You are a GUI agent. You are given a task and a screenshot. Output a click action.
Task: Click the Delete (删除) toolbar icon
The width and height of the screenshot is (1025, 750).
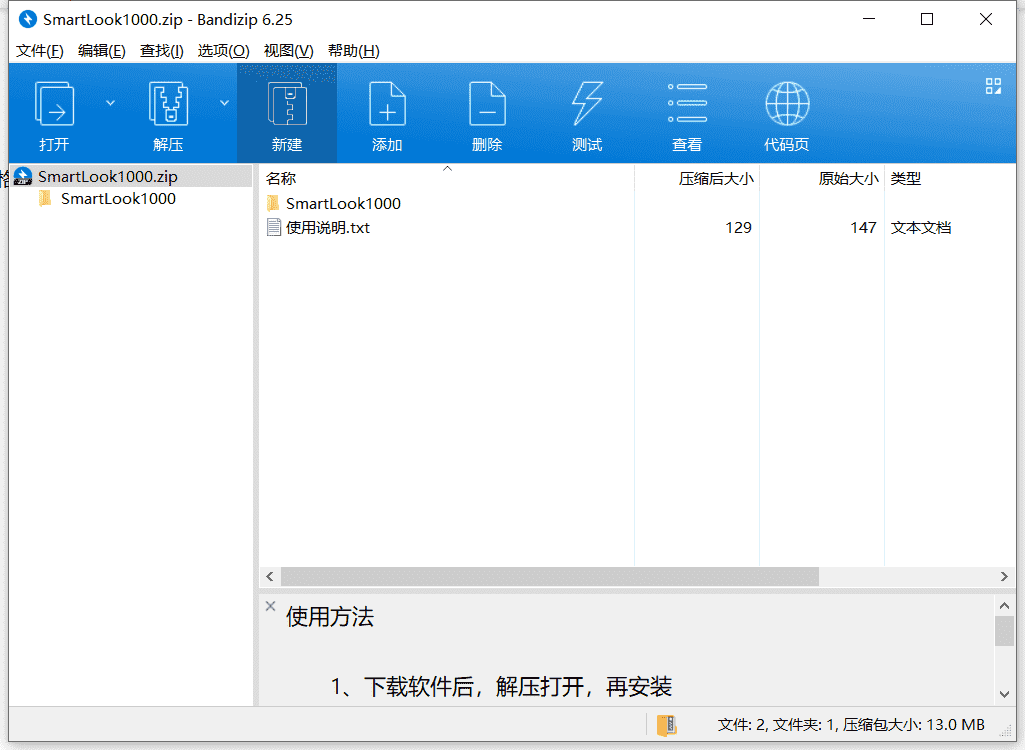pos(487,104)
